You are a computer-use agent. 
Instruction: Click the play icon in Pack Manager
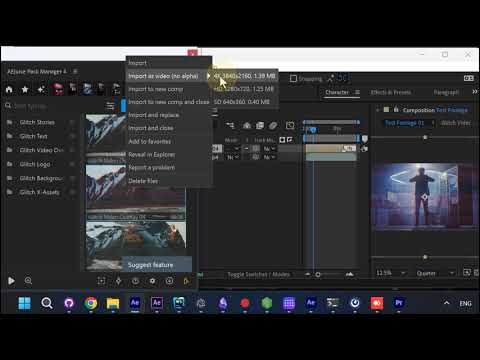click(11, 281)
